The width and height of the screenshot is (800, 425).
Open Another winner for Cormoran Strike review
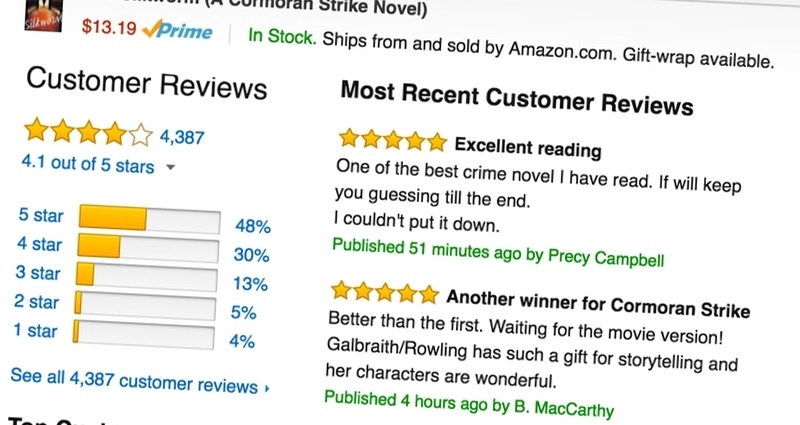click(x=598, y=303)
